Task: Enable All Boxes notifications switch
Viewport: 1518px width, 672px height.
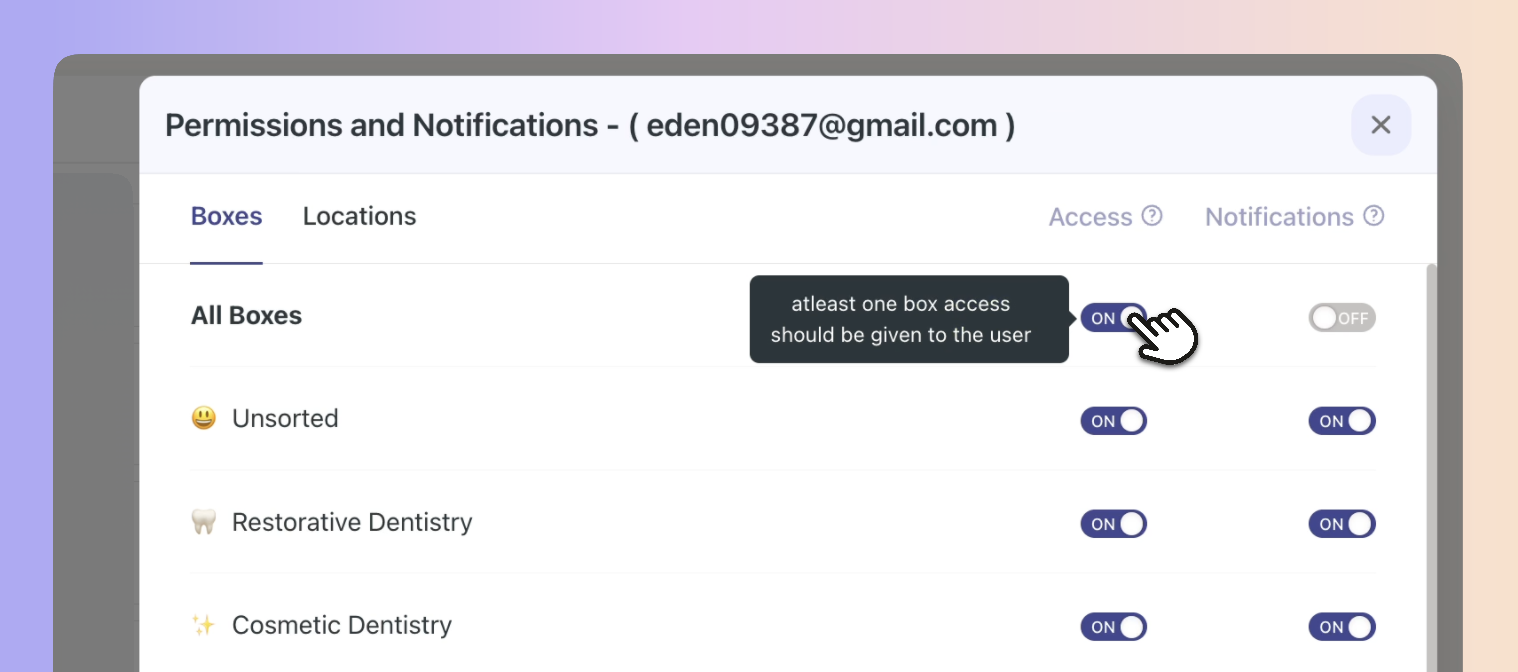Action: coord(1342,318)
